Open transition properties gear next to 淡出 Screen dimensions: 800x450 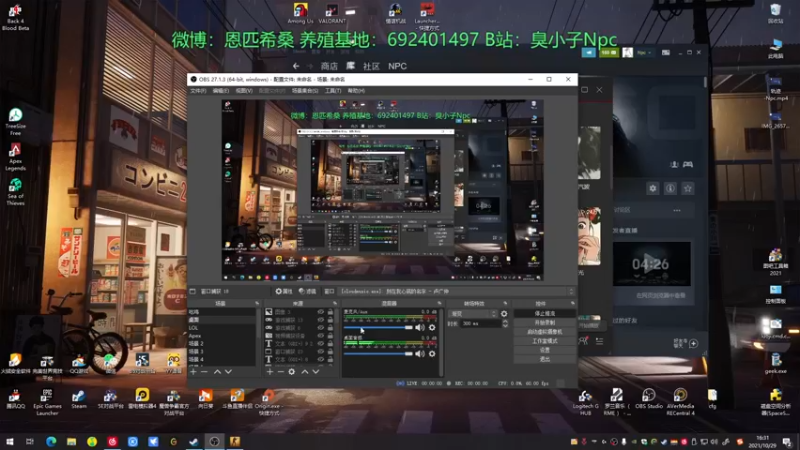[x=504, y=314]
